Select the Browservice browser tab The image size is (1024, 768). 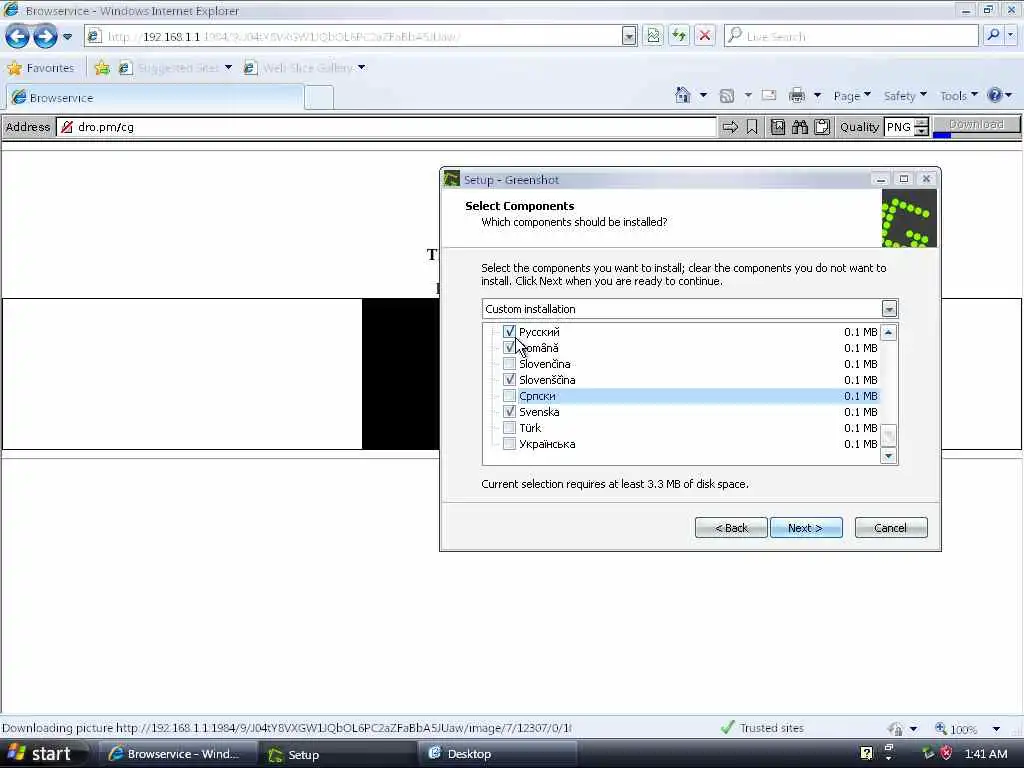[x=155, y=97]
